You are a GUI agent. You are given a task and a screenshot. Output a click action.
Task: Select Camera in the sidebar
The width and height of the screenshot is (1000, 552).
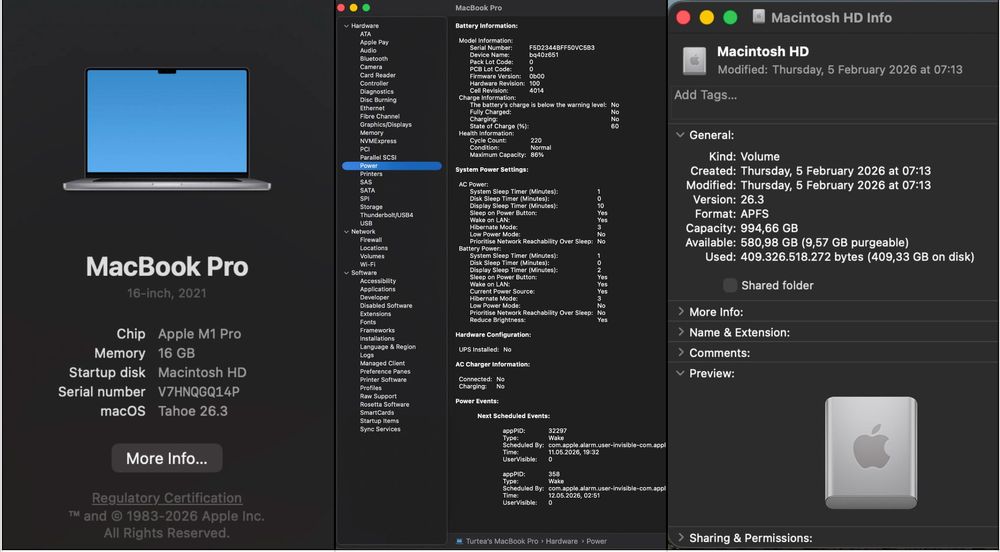coord(371,67)
